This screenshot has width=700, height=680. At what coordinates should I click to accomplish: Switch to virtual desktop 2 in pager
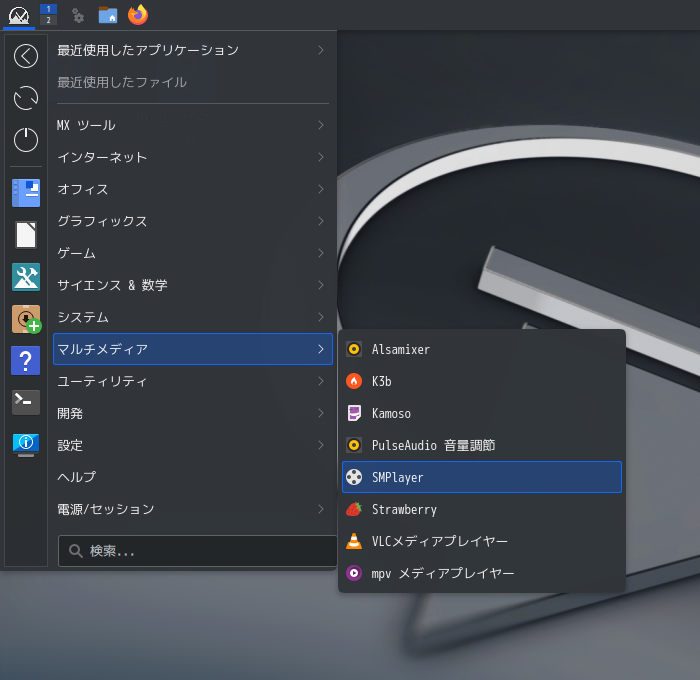click(x=48, y=20)
